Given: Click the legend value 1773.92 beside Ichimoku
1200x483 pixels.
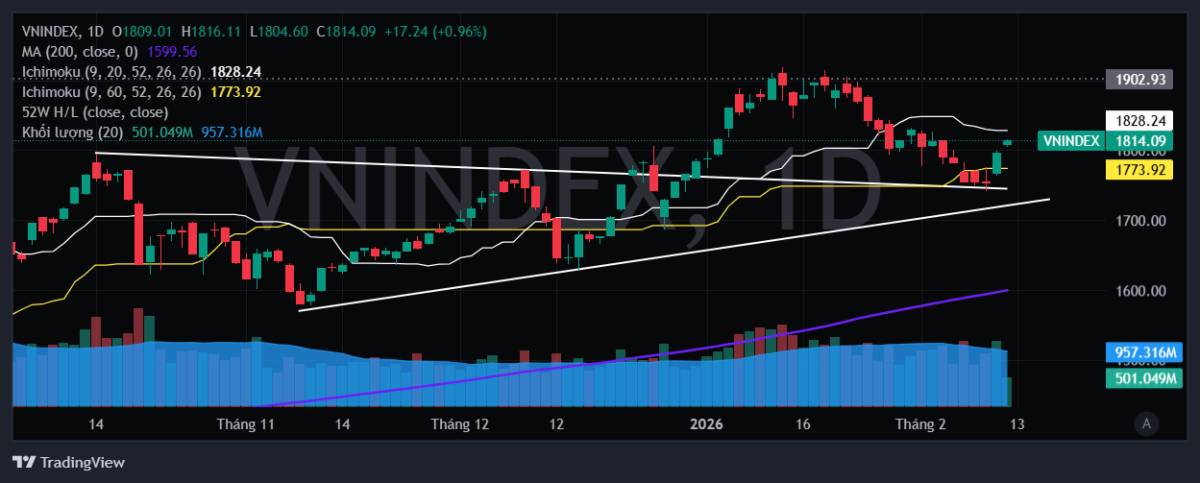Looking at the screenshot, I should [x=236, y=92].
